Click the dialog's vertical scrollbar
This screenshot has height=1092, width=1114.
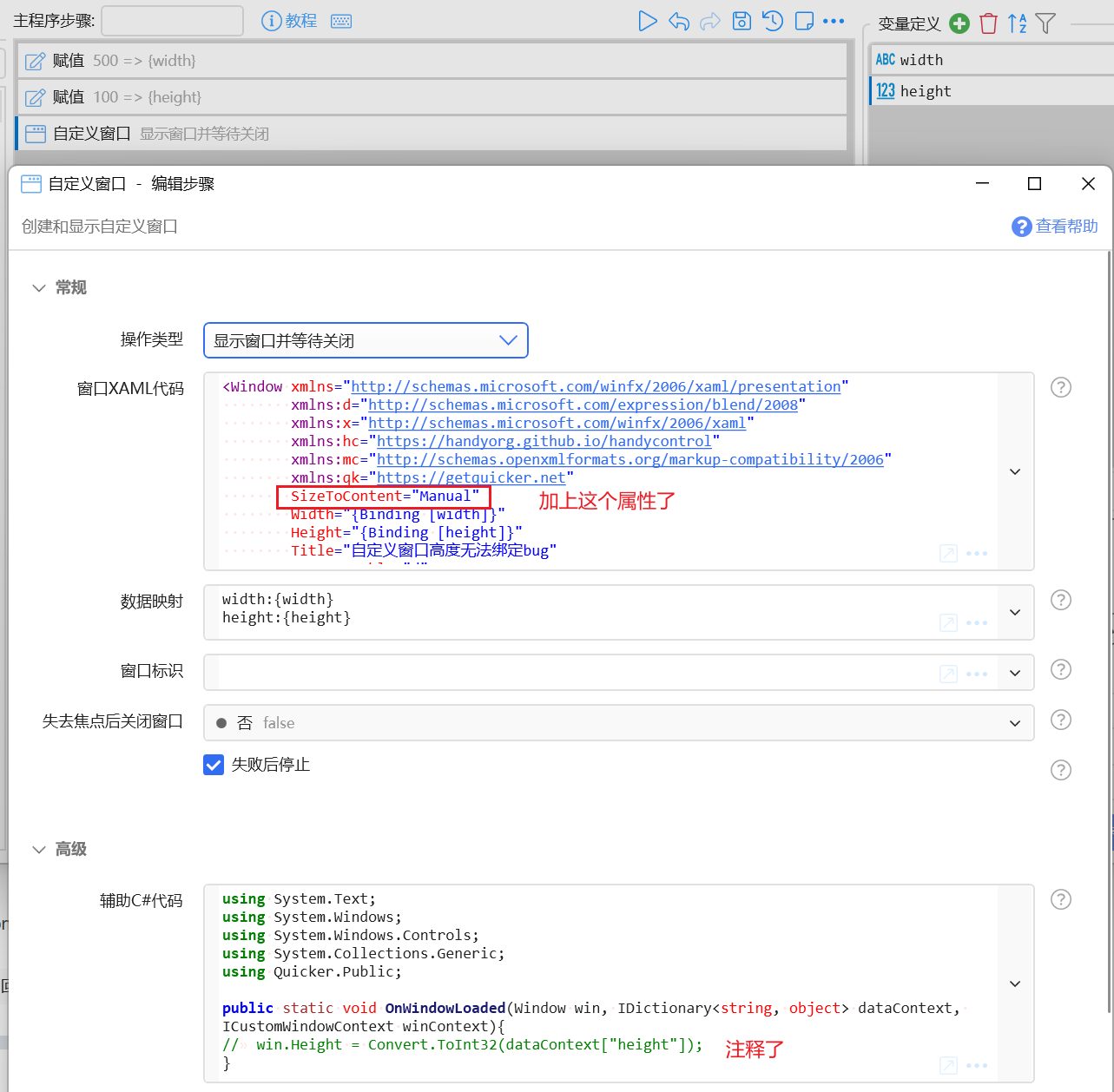pos(1109,632)
